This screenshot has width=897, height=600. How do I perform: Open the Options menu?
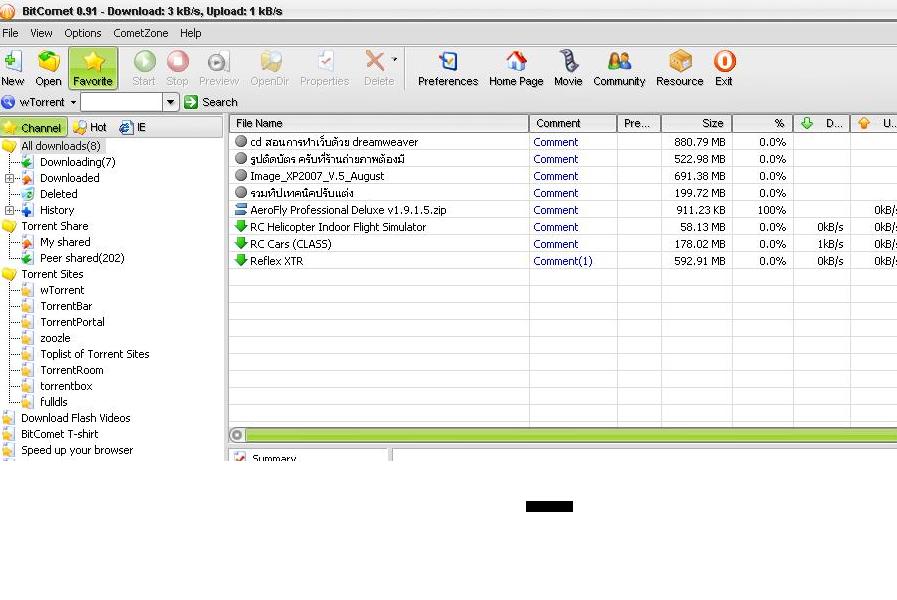pyautogui.click(x=83, y=33)
